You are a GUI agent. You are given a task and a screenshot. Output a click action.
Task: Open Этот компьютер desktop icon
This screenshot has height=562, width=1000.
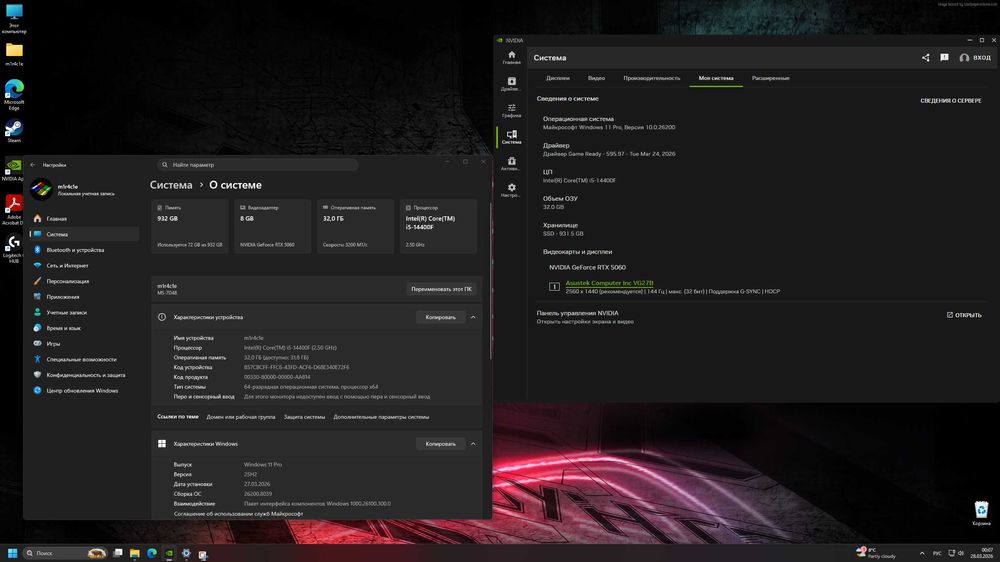coord(14,18)
